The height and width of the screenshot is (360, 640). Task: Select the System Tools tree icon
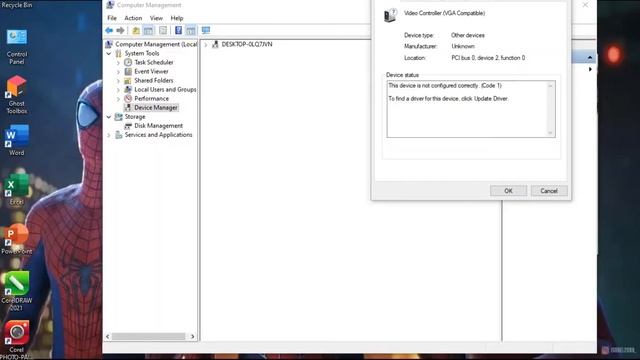118,53
